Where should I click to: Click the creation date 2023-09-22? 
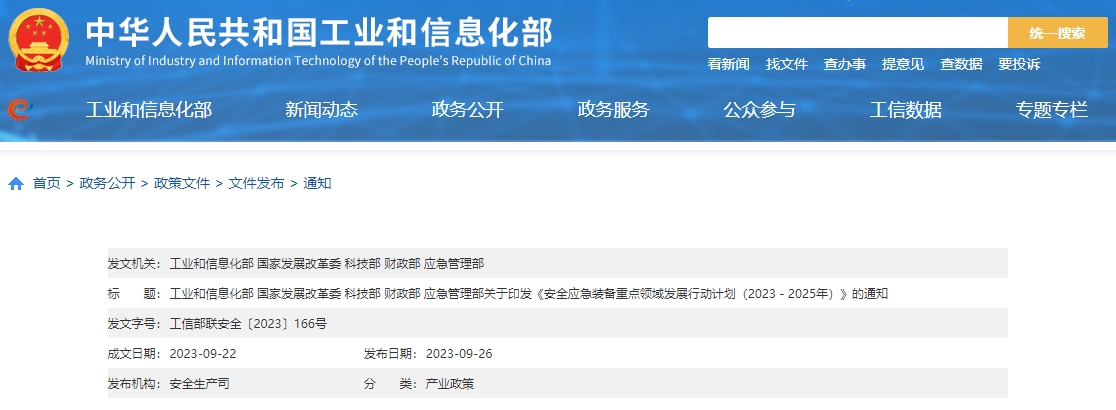click(x=202, y=354)
